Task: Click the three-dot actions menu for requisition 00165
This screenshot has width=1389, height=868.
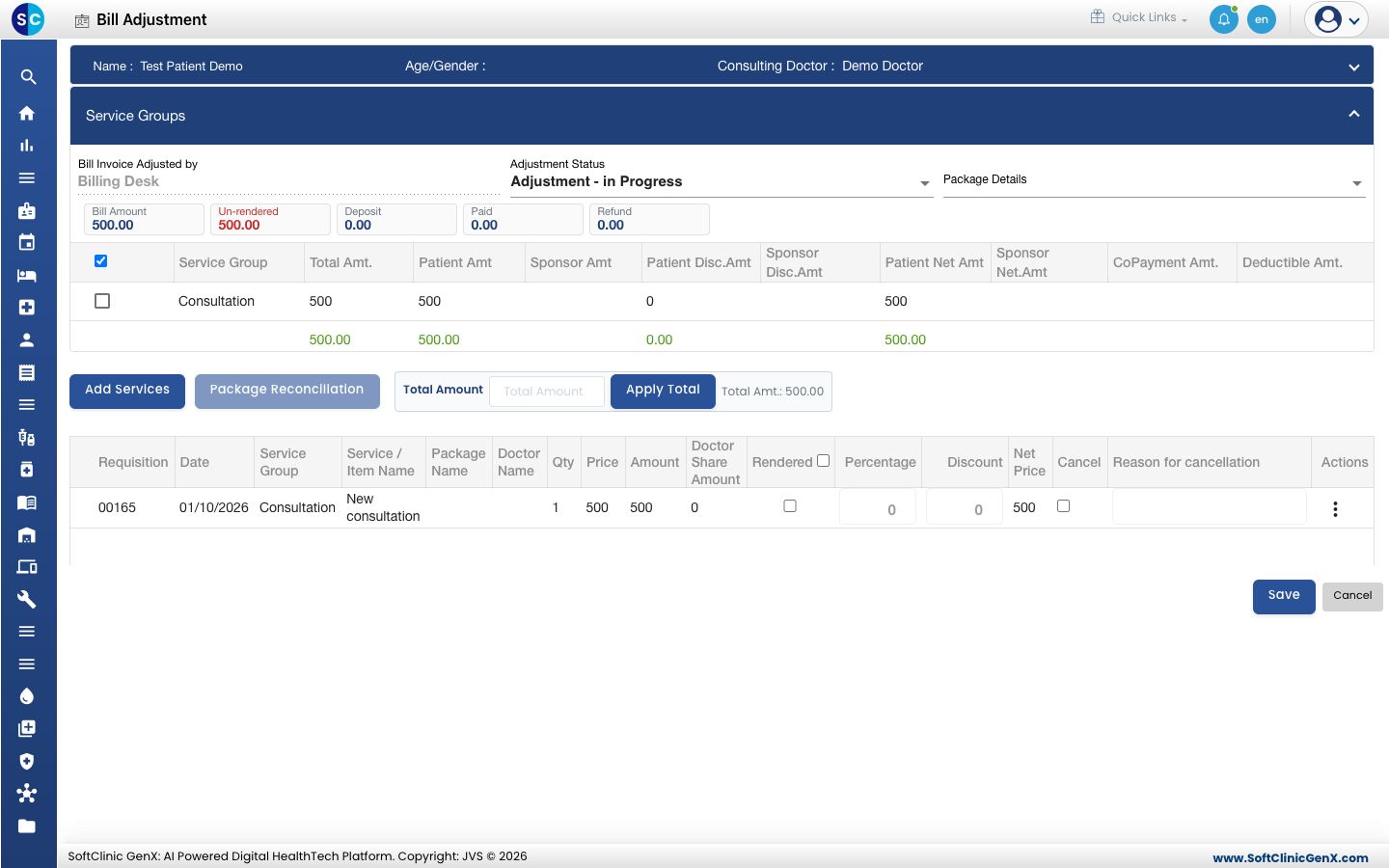Action: coord(1335,509)
